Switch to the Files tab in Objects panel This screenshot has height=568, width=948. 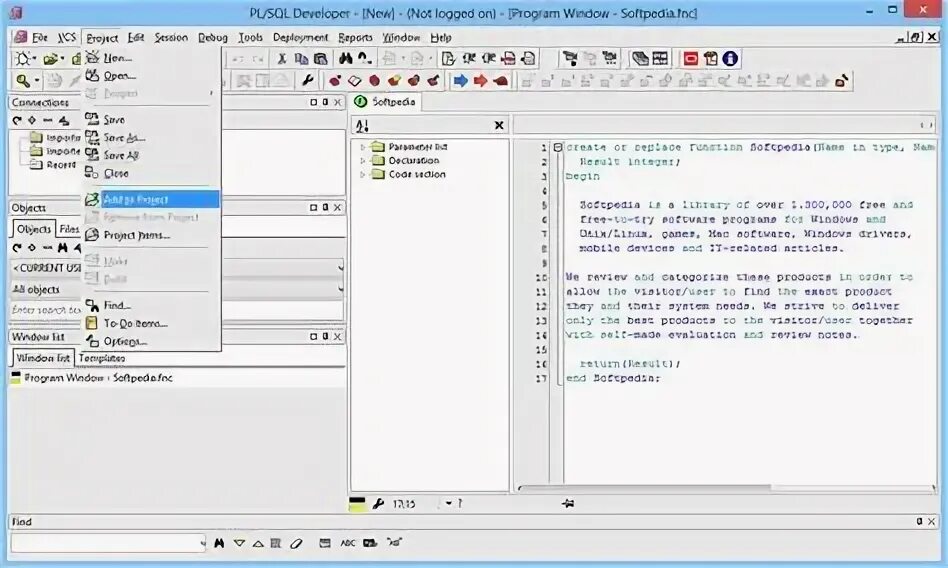pos(69,229)
